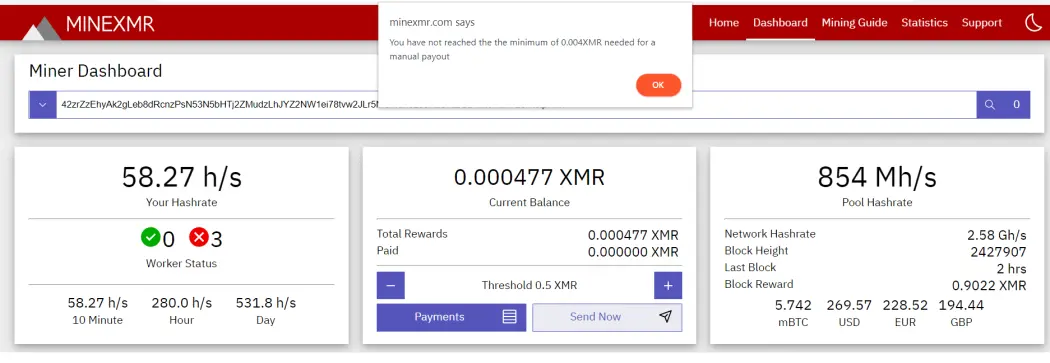Open the Home page
The height and width of the screenshot is (363, 1050).
coord(724,23)
